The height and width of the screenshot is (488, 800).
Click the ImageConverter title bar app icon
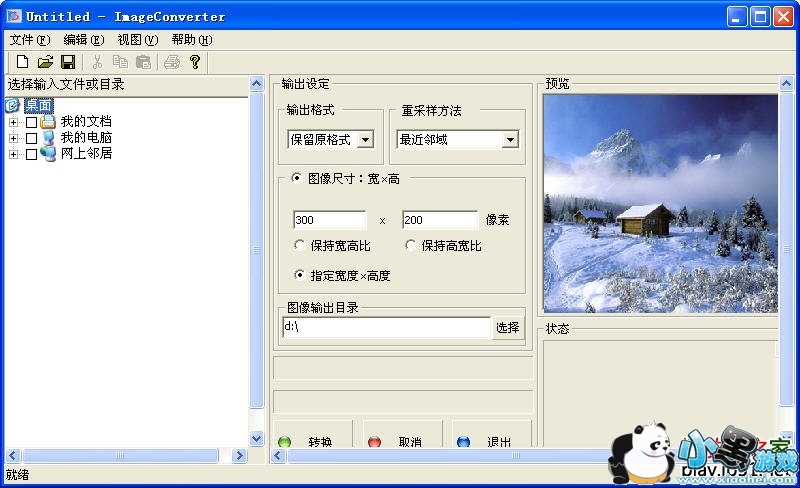pos(14,16)
